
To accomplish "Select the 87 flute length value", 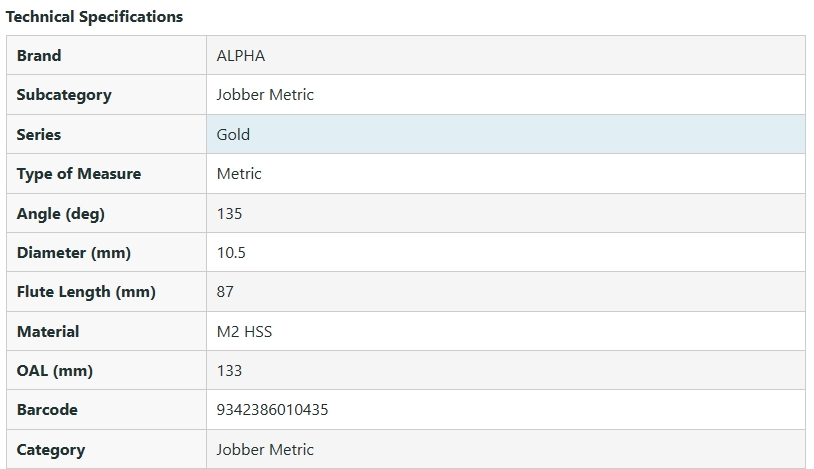I will pos(225,292).
